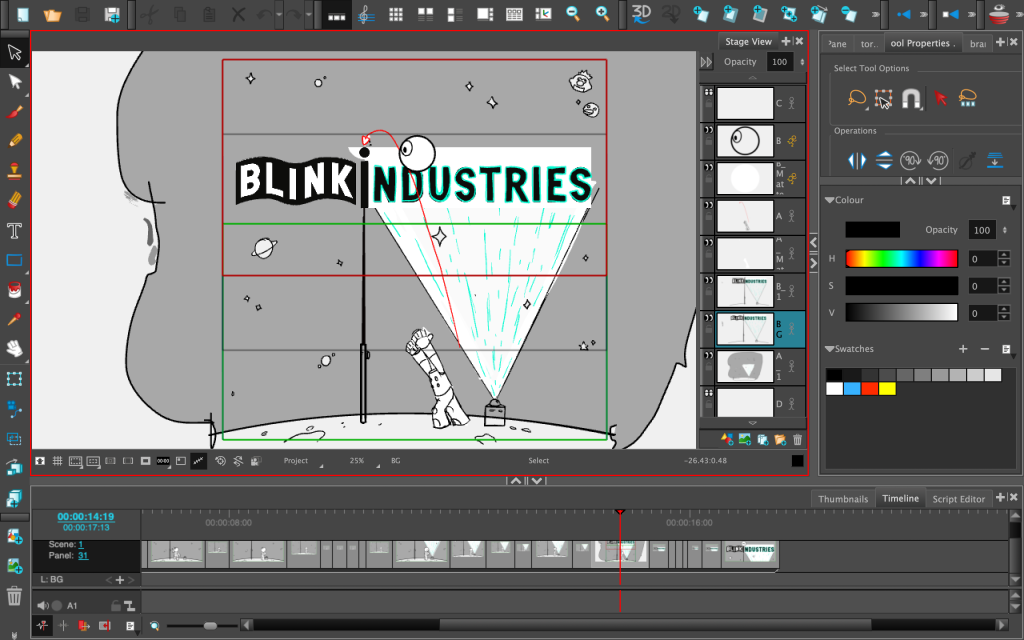Pick the red colour swatch
Viewport: 1024px width, 640px height.
869,388
